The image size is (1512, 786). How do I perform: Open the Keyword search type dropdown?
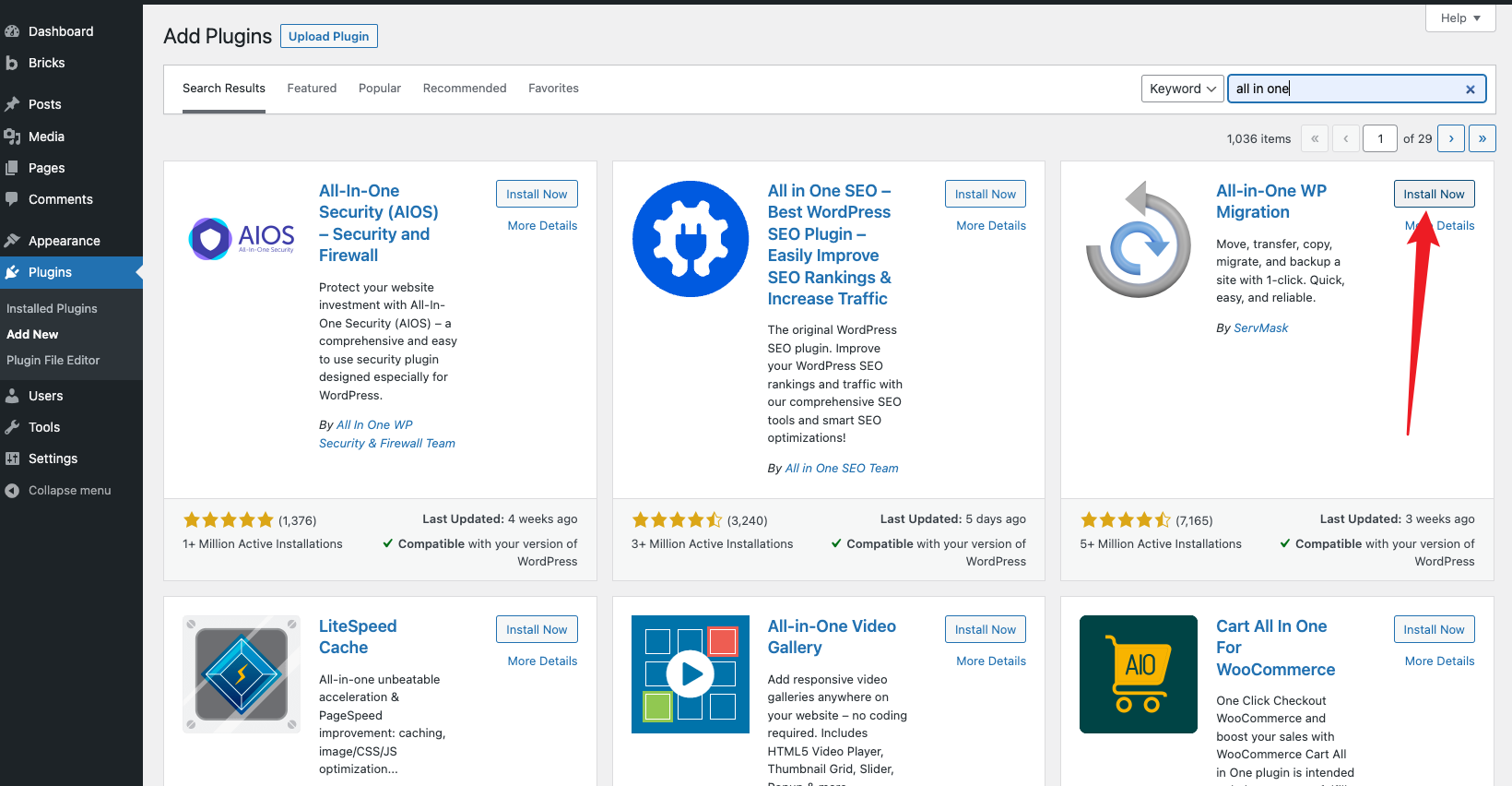1182,89
